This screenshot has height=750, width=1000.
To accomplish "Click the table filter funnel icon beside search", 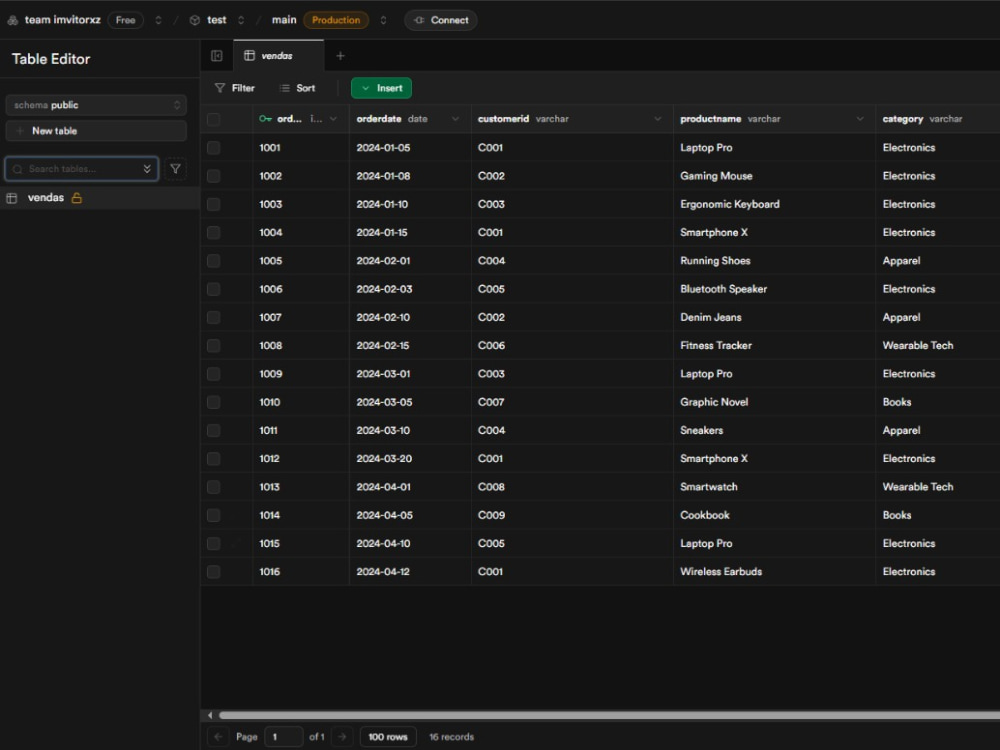I will [x=175, y=169].
